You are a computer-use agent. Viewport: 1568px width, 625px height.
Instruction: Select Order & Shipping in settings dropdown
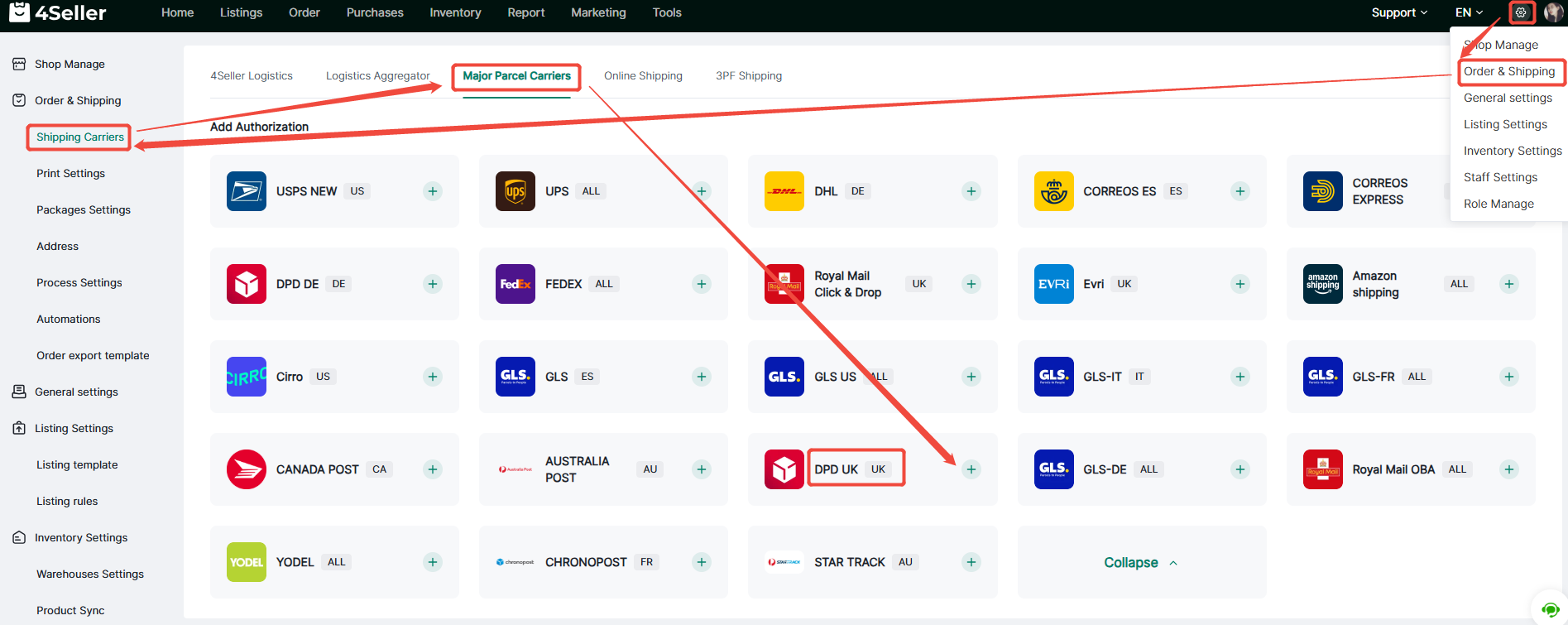point(1509,71)
